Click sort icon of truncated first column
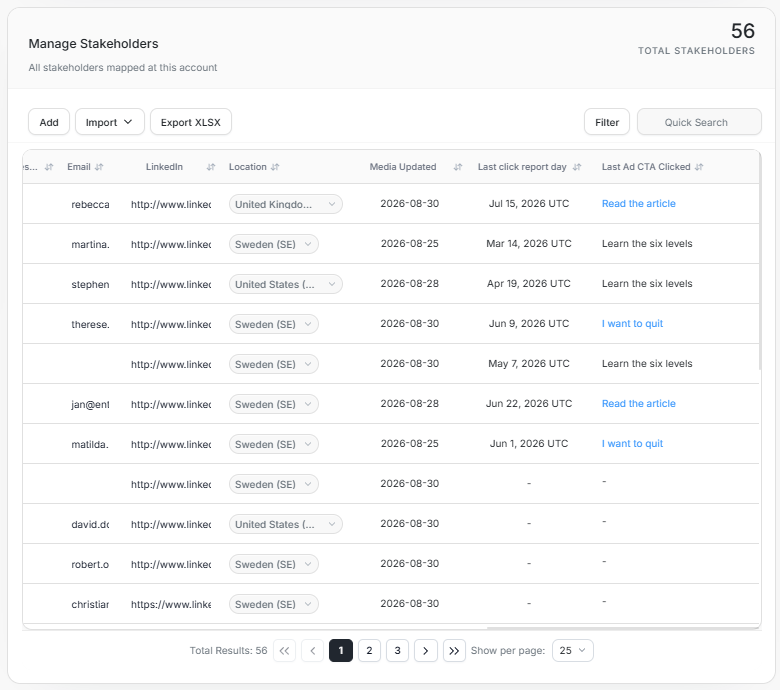780x690 pixels. (x=49, y=167)
